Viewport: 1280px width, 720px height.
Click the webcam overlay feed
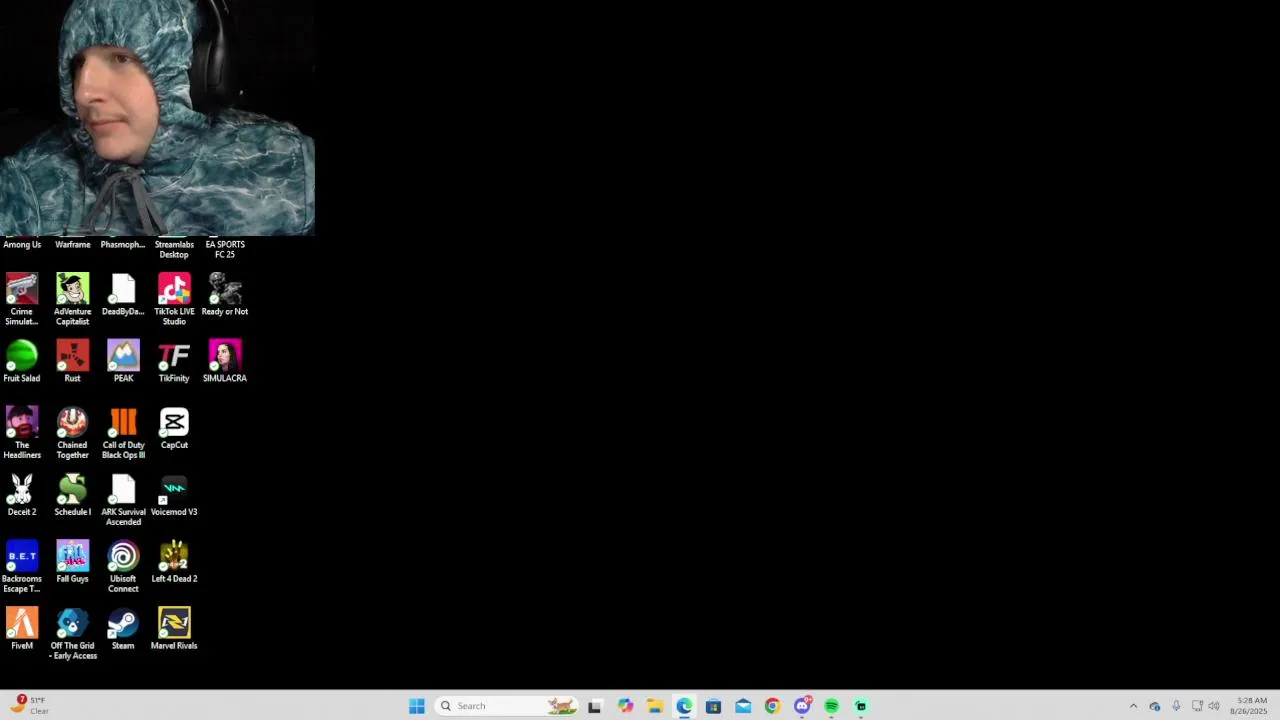pos(157,118)
